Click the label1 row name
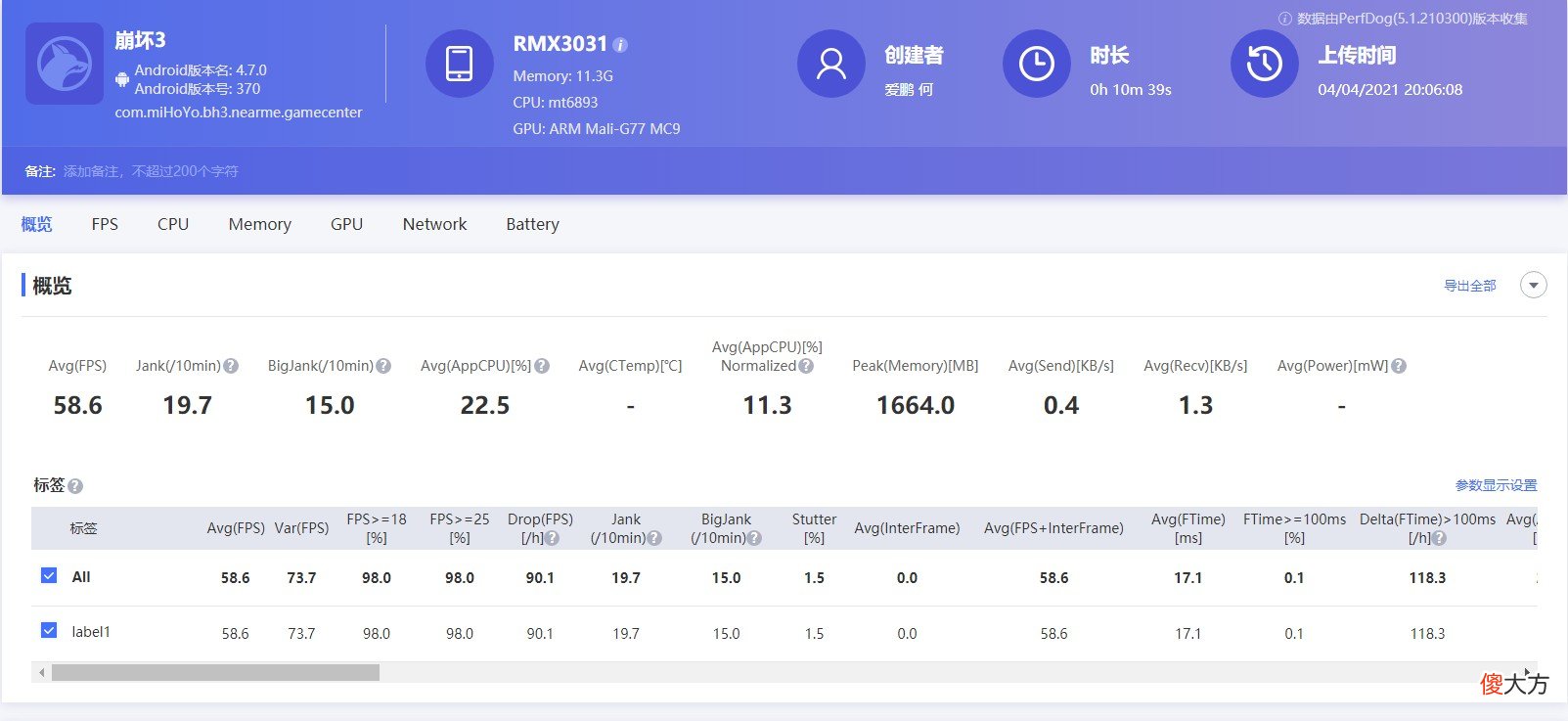Viewport: 1568px width, 721px height. coord(91,632)
